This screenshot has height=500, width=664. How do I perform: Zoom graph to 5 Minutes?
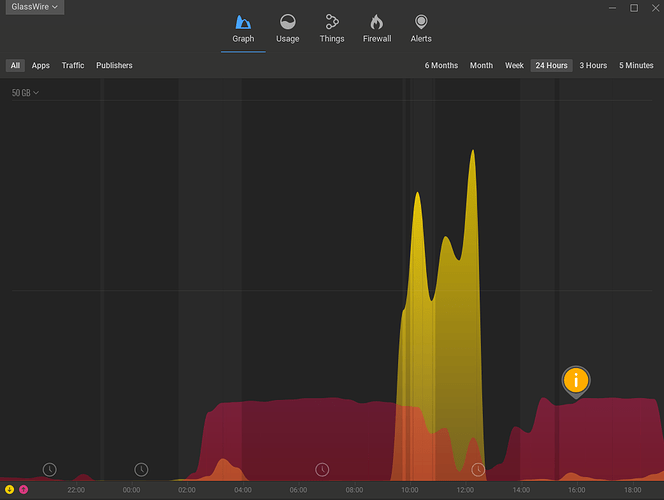coord(636,65)
